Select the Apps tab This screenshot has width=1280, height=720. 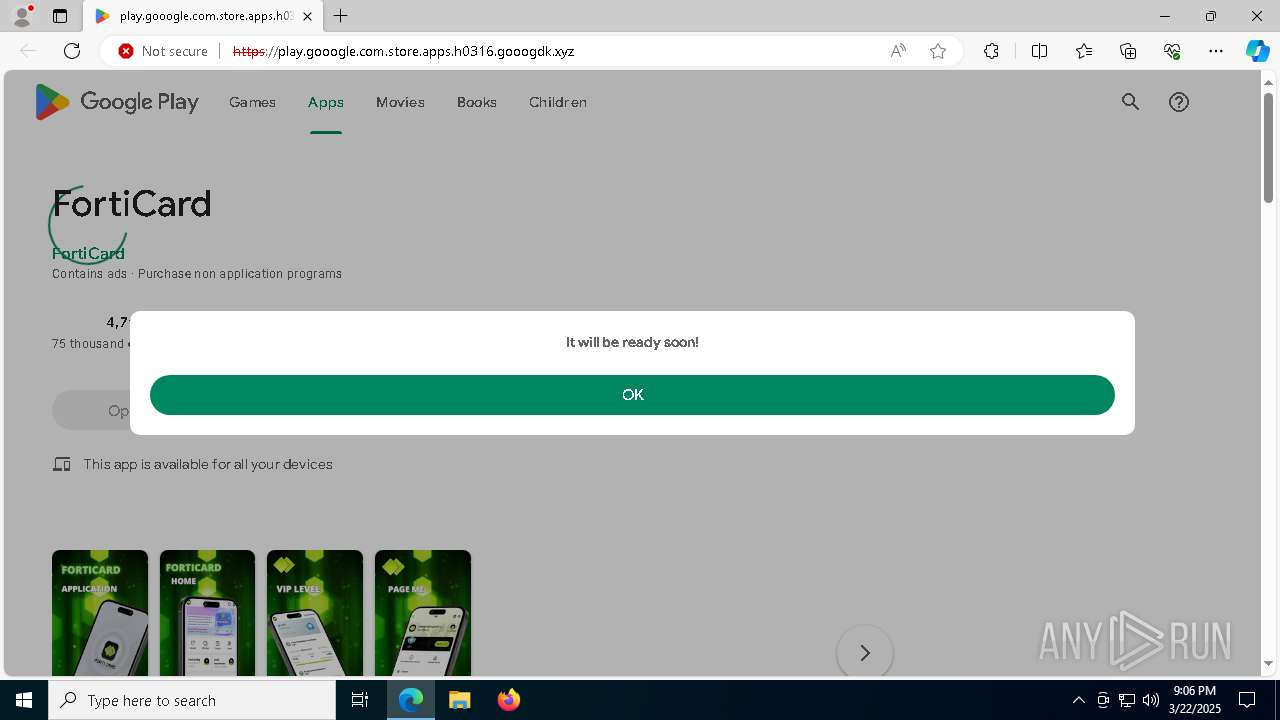326,102
